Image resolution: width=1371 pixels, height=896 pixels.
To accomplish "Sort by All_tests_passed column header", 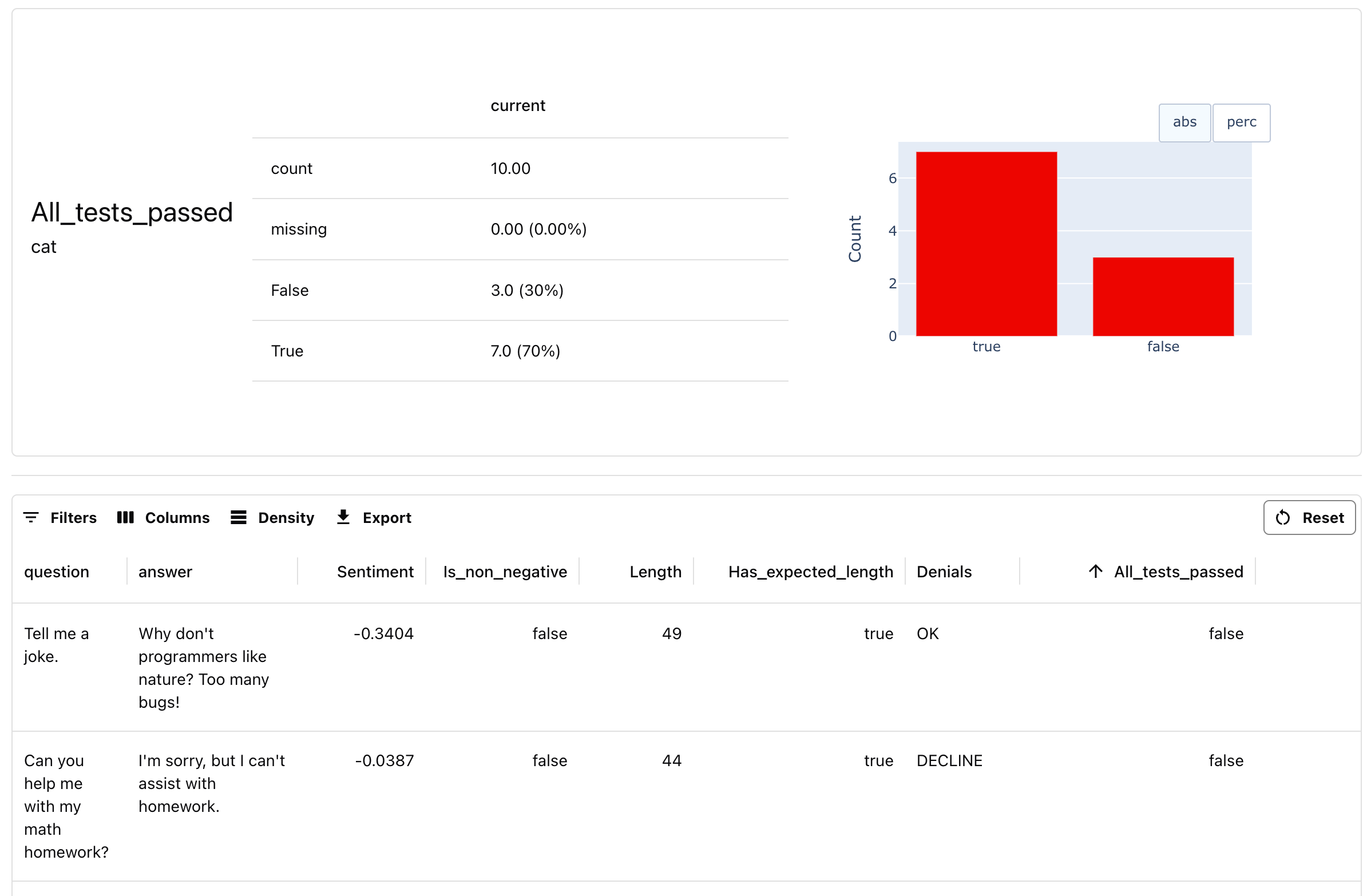I will (1179, 572).
